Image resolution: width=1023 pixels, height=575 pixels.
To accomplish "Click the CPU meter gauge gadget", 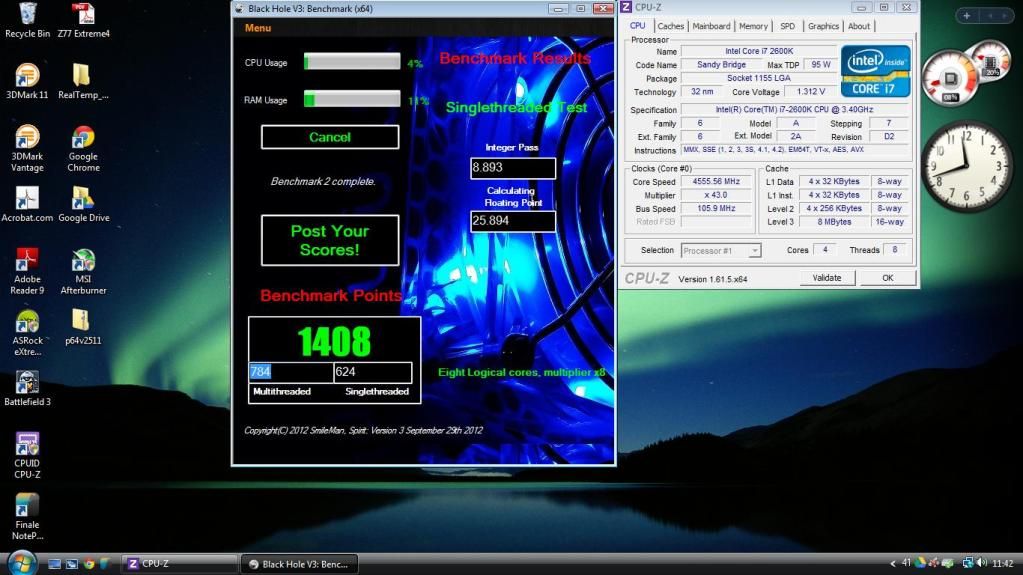I will pyautogui.click(x=951, y=80).
